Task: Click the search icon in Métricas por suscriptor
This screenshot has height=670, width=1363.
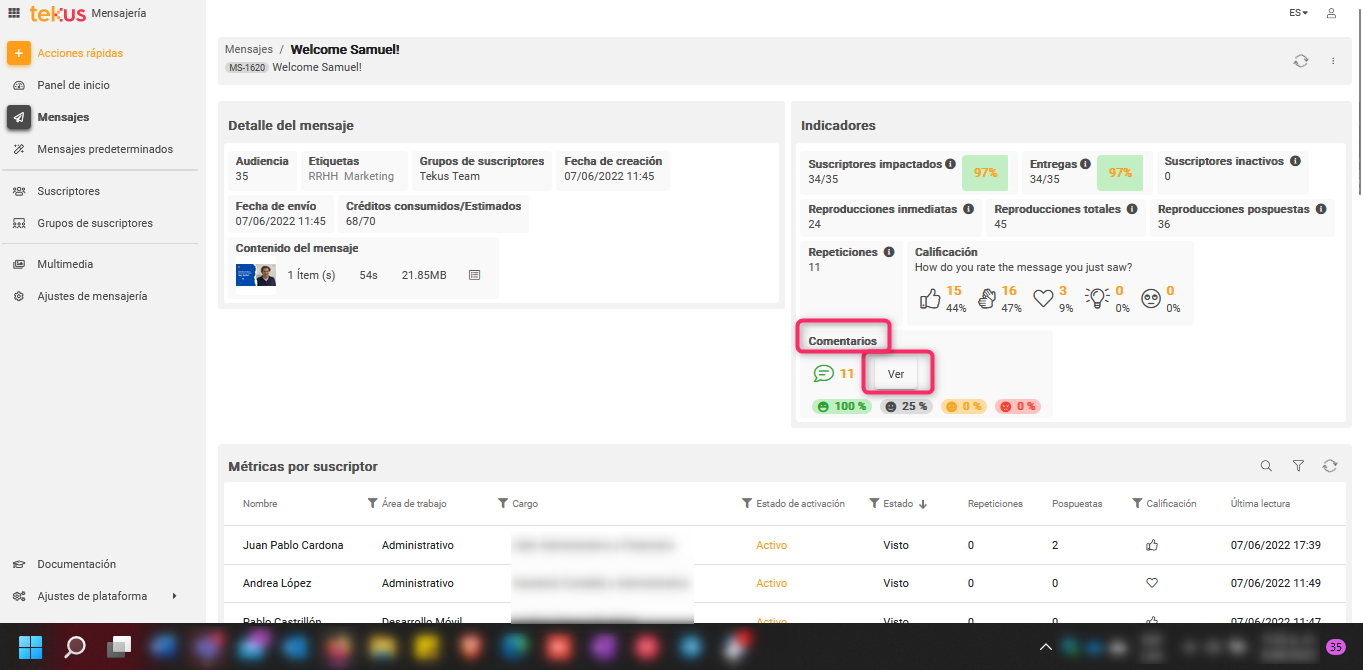Action: pyautogui.click(x=1266, y=466)
